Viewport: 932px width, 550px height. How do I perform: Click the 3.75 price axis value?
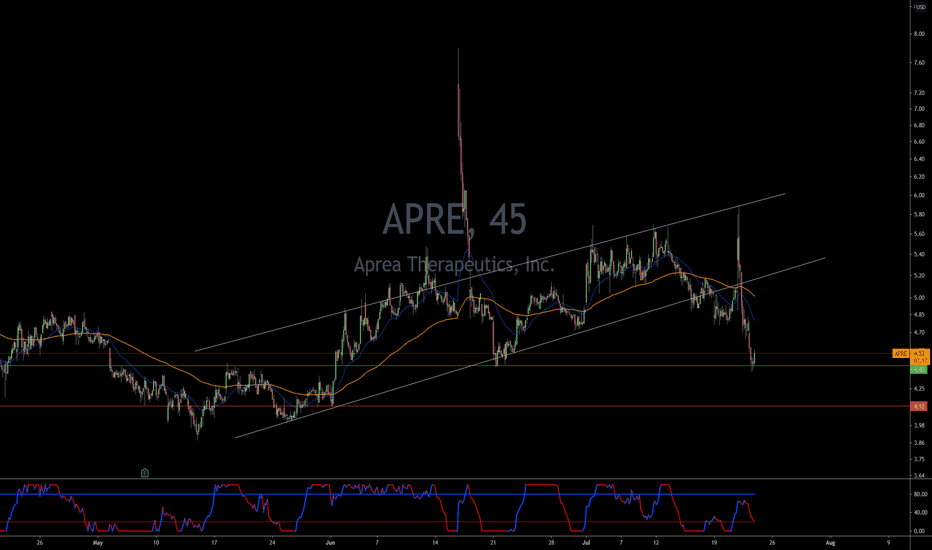pos(920,459)
